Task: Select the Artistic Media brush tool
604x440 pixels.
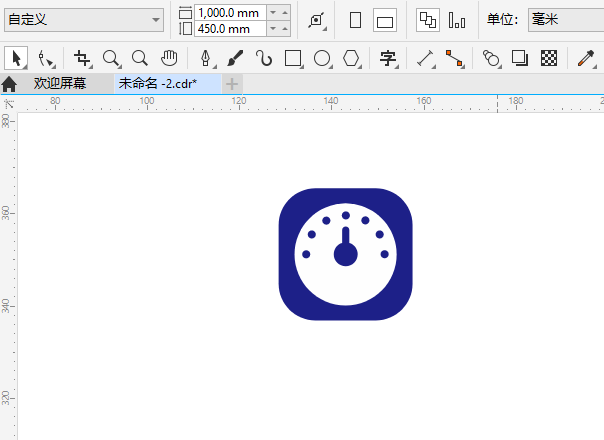Action: point(235,59)
